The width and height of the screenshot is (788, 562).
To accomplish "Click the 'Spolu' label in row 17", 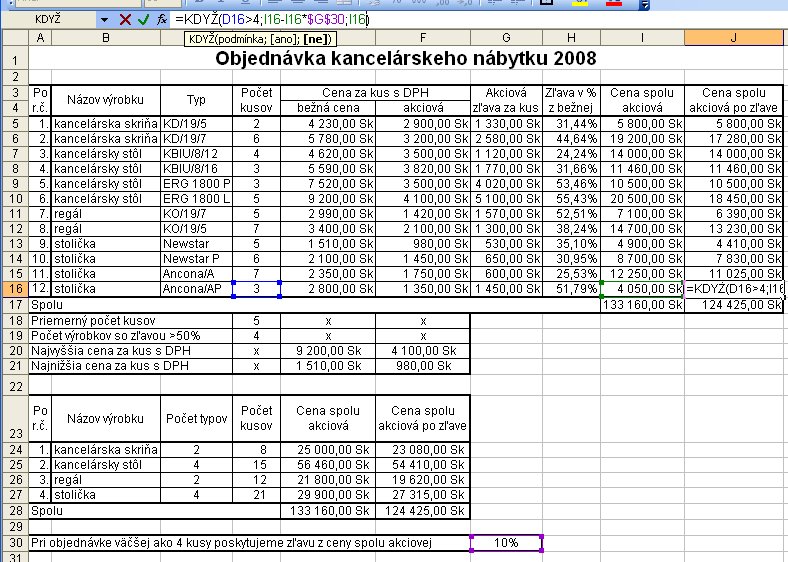I will [x=47, y=305].
